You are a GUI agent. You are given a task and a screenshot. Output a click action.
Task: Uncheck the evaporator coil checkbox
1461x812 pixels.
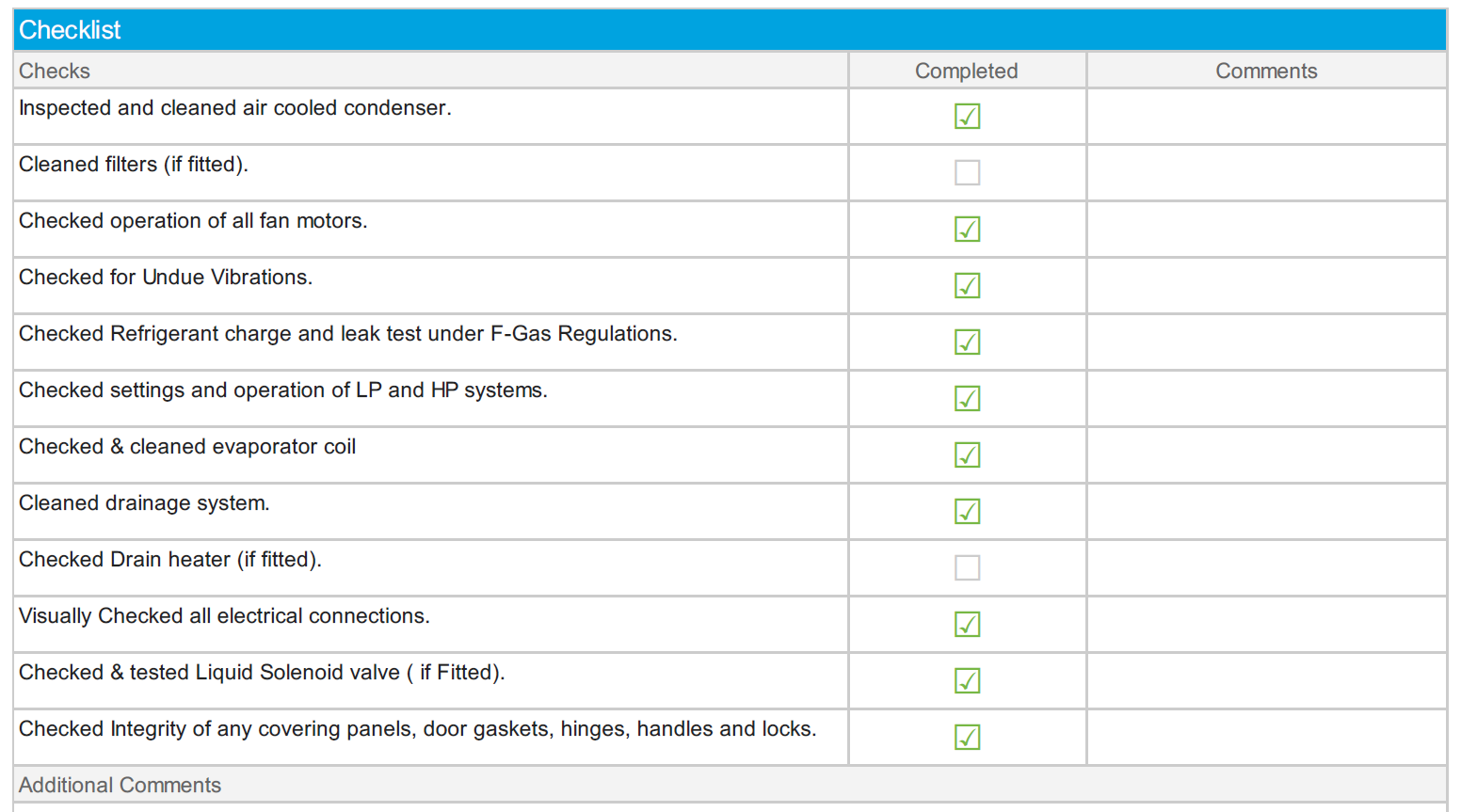pos(967,455)
